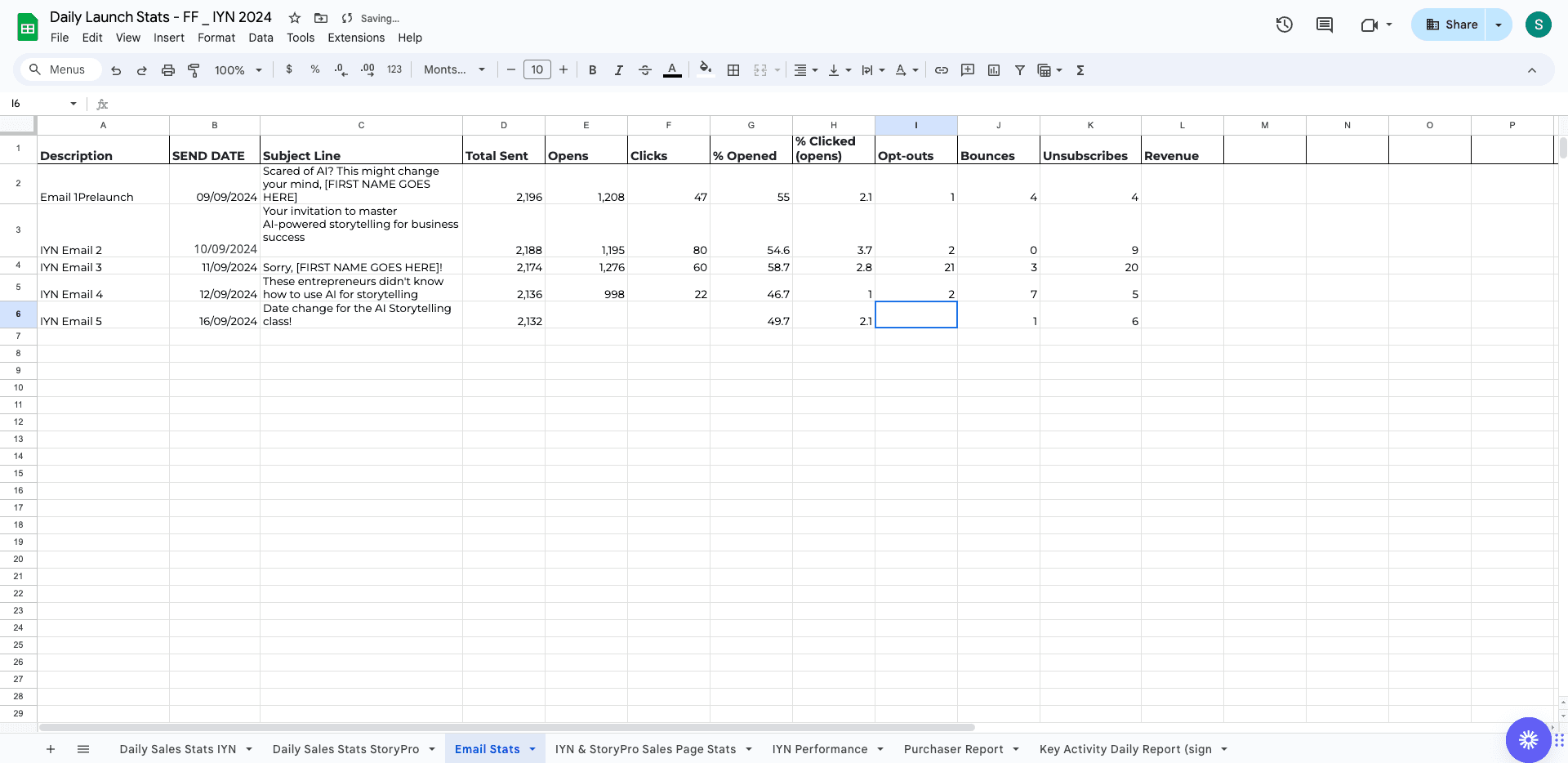The height and width of the screenshot is (763, 1568).
Task: Click the Redo arrow icon
Action: tap(142, 70)
